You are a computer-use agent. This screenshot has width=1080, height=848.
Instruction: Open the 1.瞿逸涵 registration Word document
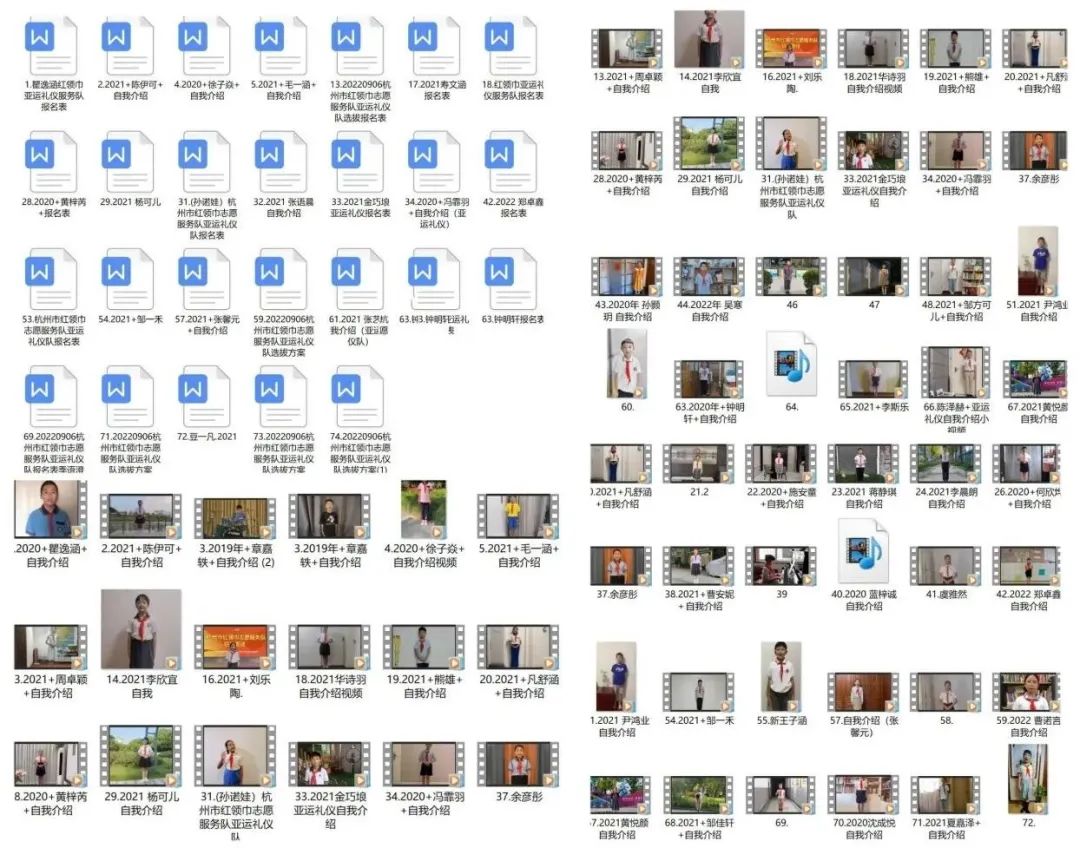tap(50, 45)
